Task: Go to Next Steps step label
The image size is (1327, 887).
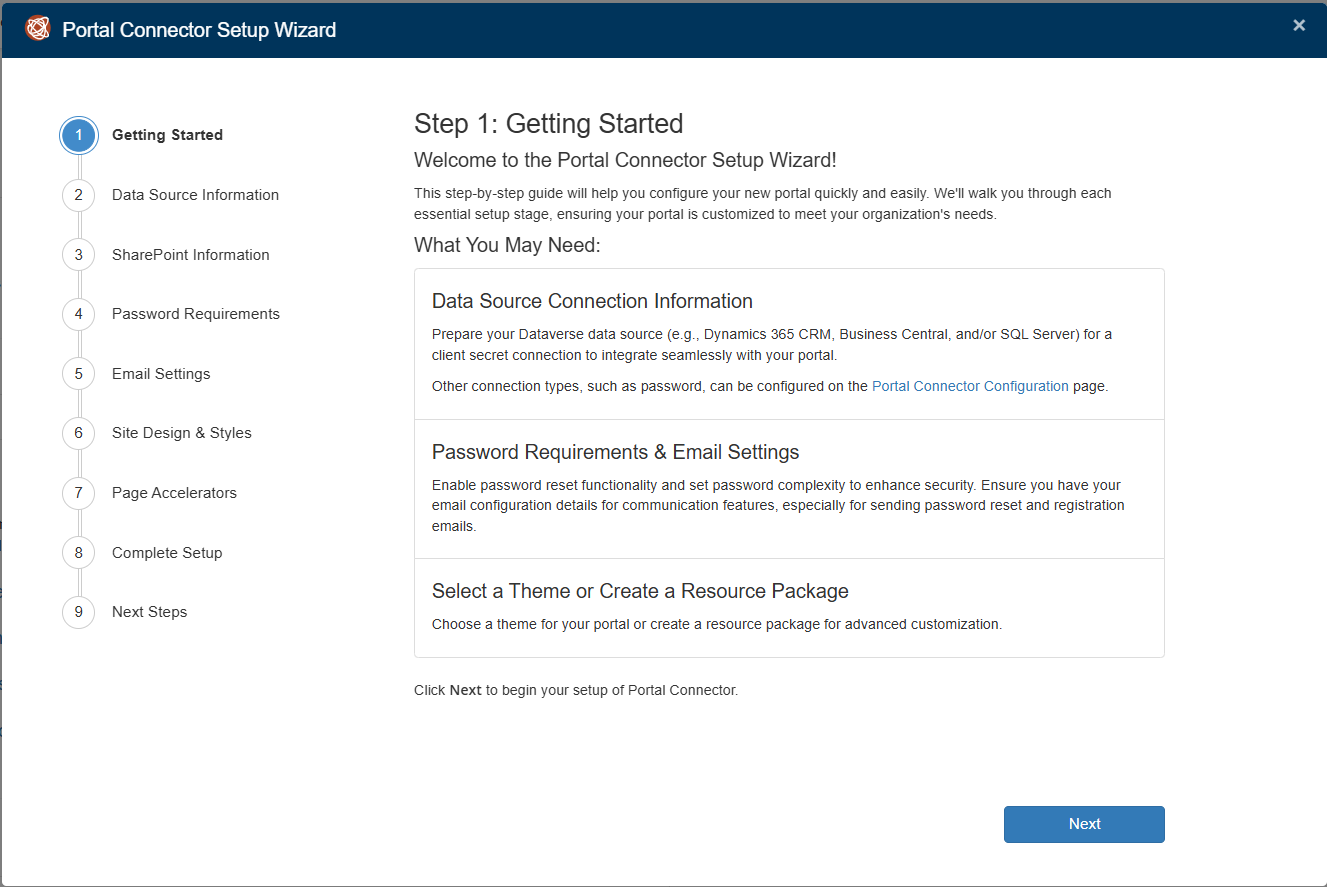Action: coord(149,612)
